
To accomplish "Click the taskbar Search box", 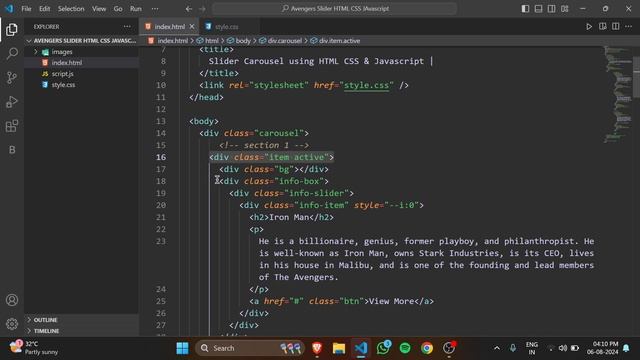I will 250,348.
